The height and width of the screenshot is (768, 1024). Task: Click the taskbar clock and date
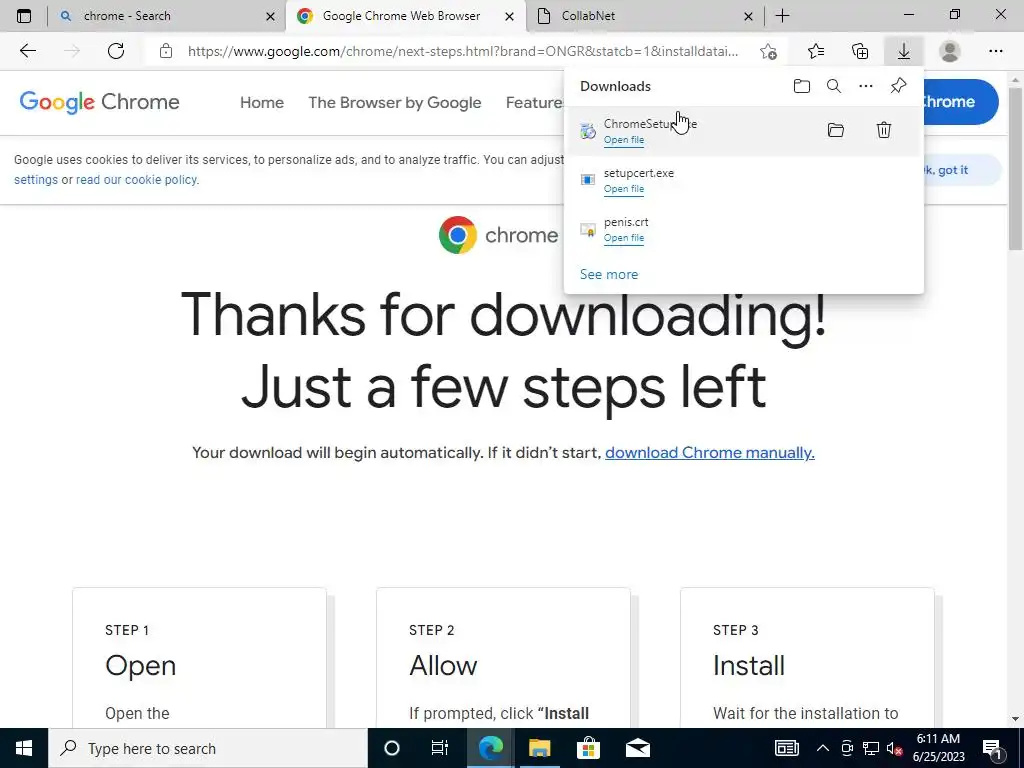(938, 748)
